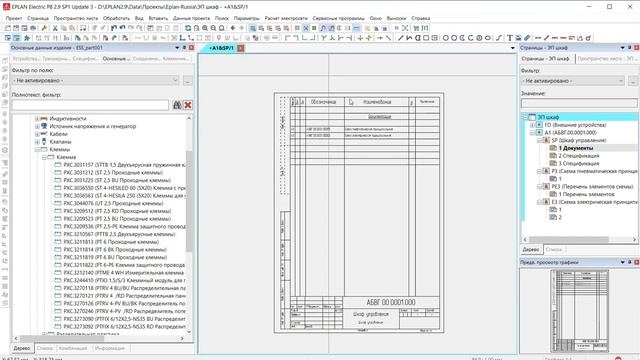Open the document tabs list dropdown arrow
The image size is (640, 360).
(513, 48)
